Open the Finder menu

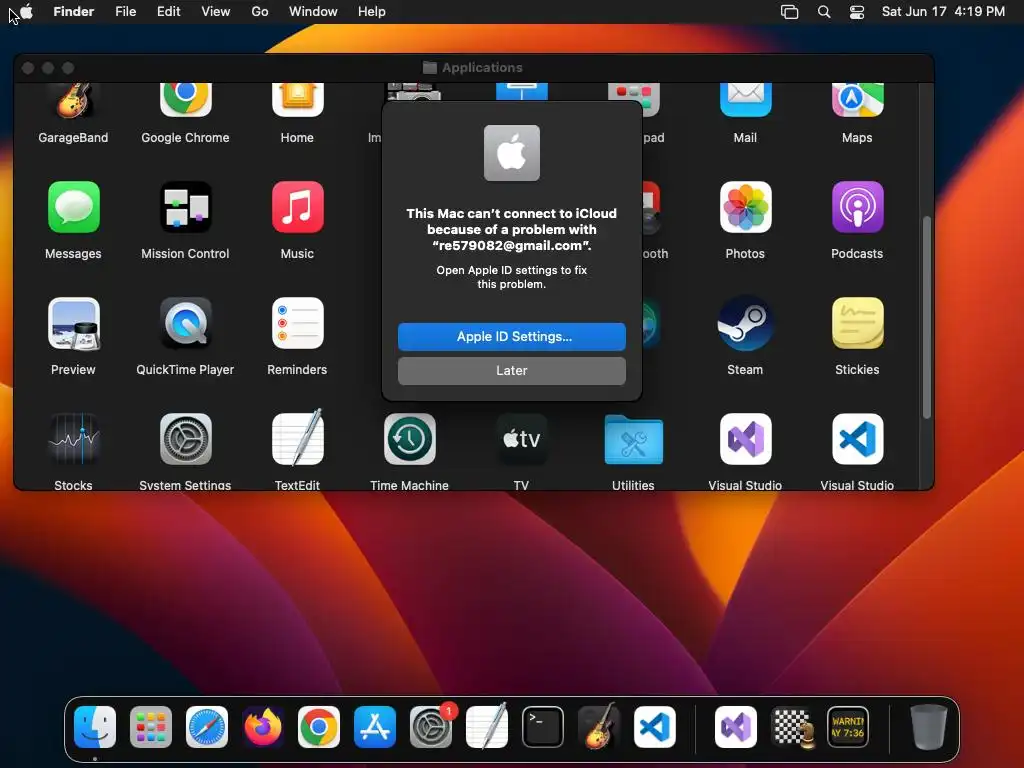74,12
